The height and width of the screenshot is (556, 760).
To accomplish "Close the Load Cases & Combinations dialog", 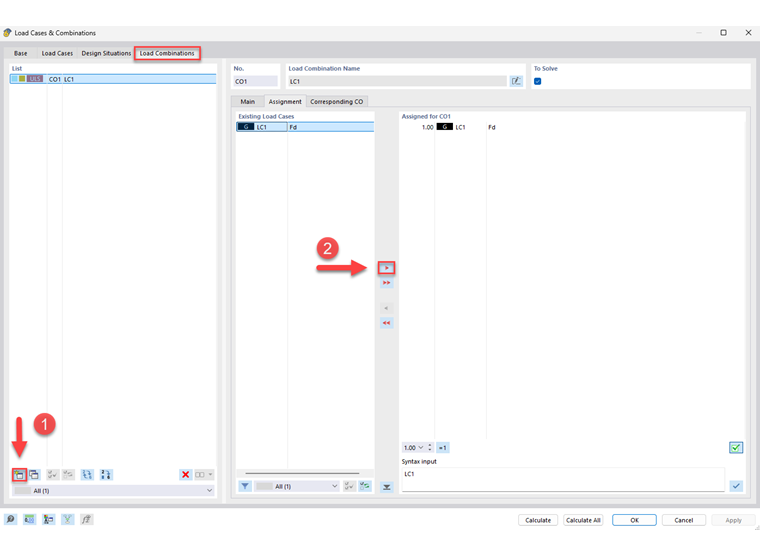I will [748, 32].
